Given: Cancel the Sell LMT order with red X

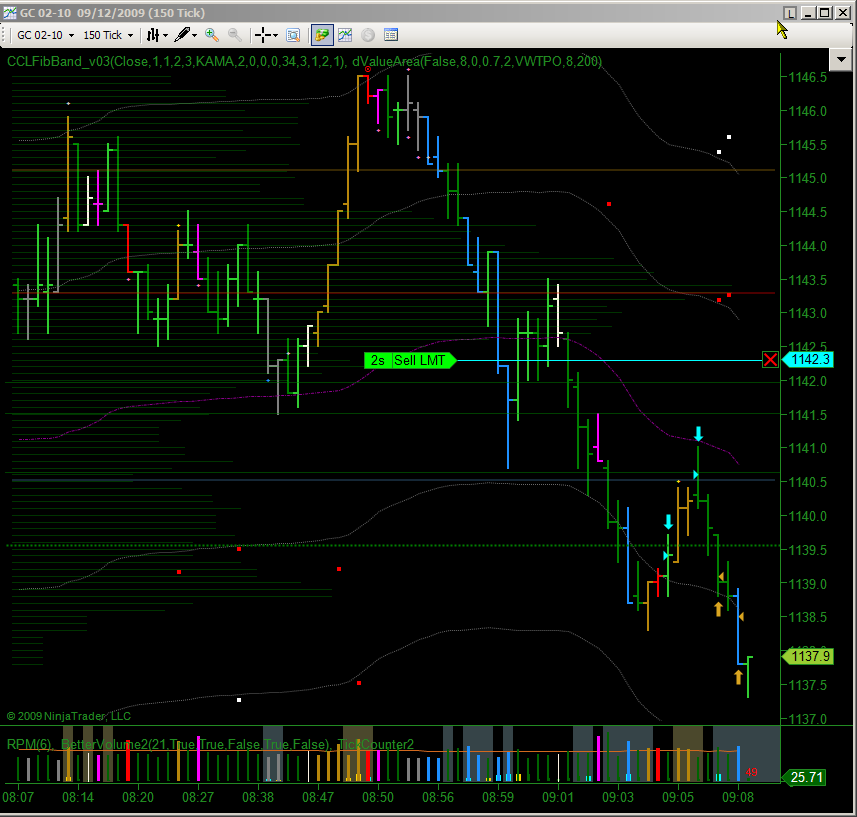Looking at the screenshot, I should click(x=770, y=360).
